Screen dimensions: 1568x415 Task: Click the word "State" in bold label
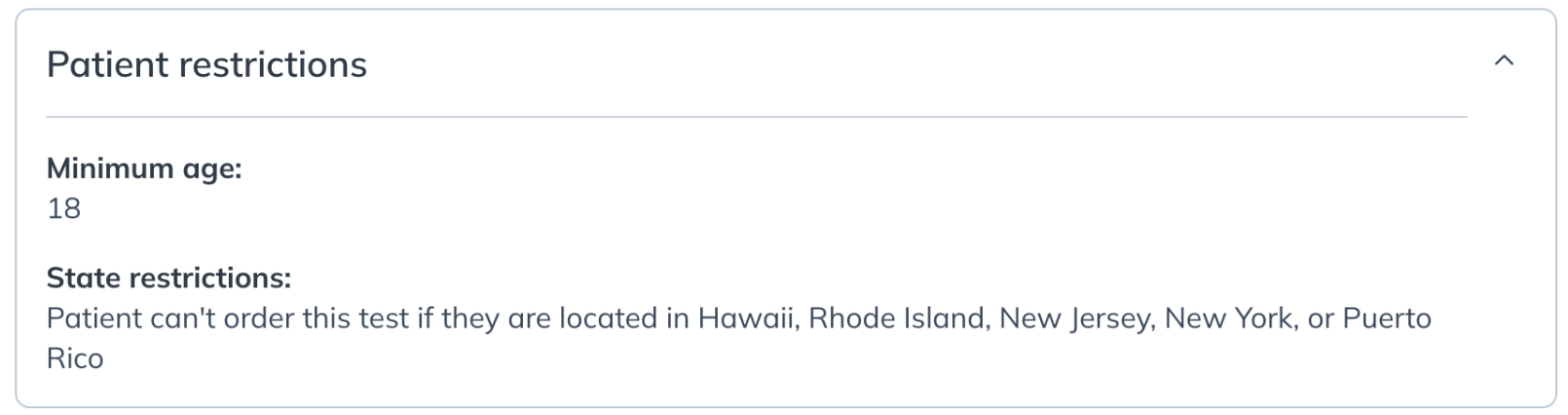84,279
